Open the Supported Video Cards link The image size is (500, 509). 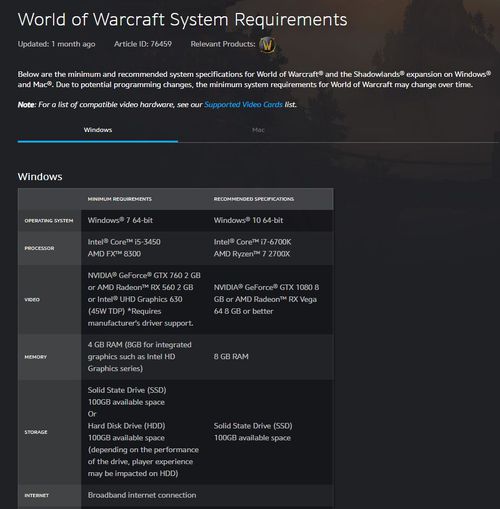coord(243,104)
